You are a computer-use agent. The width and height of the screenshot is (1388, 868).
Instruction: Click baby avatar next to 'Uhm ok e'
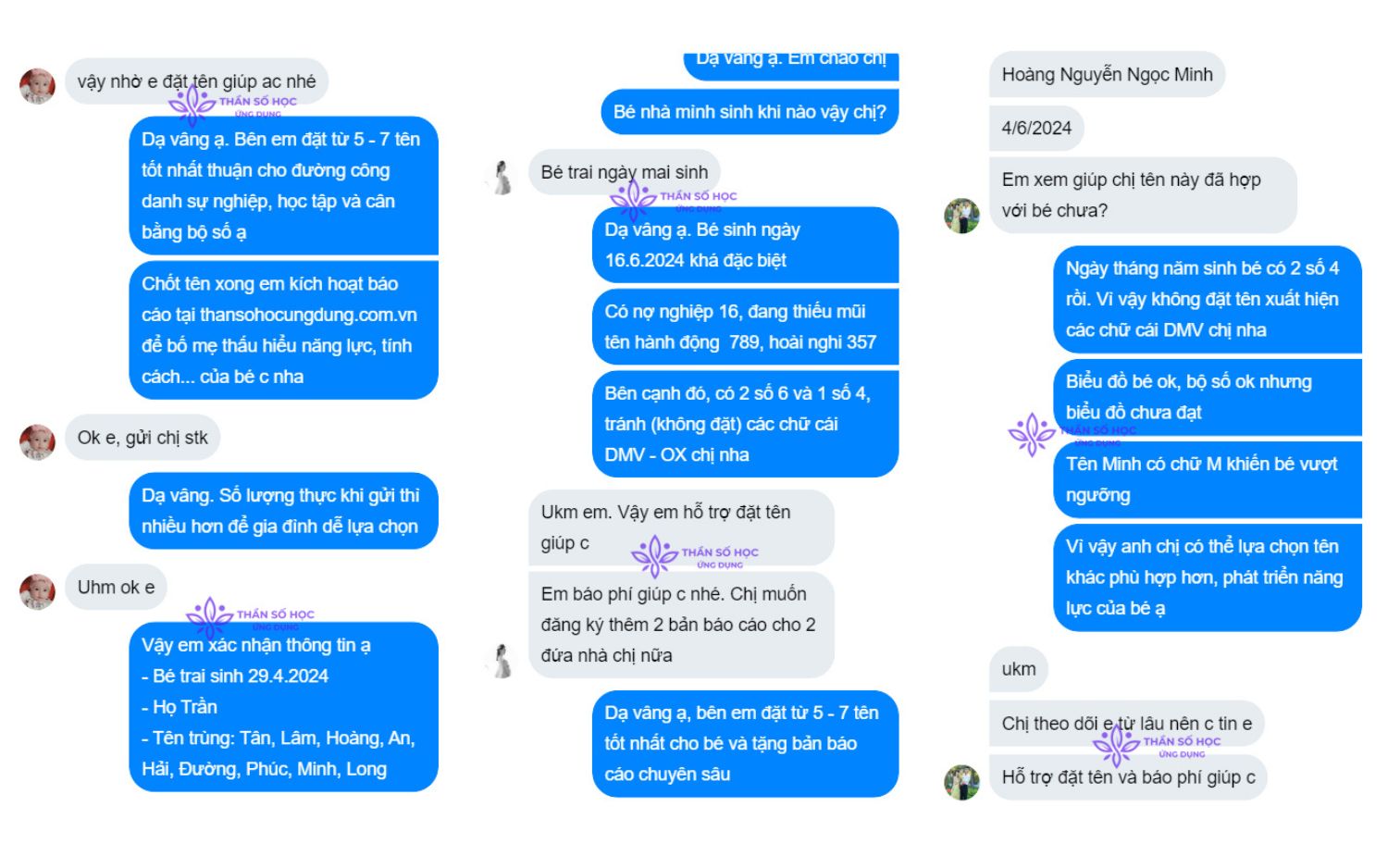coord(38,591)
